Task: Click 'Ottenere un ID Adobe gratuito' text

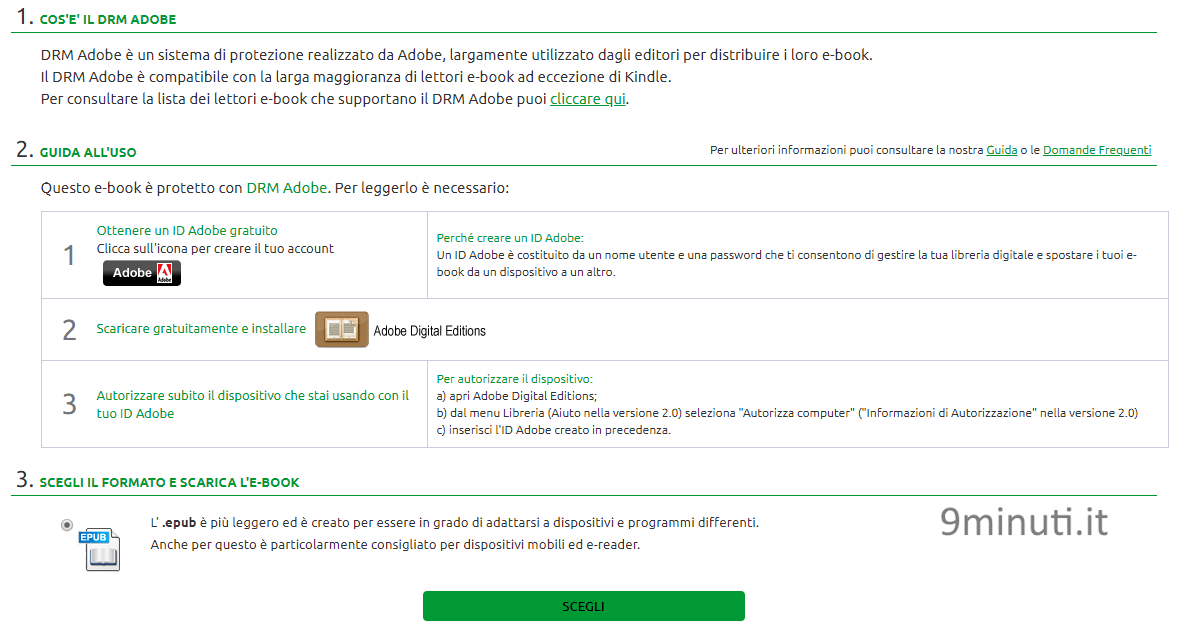Action: [187, 230]
